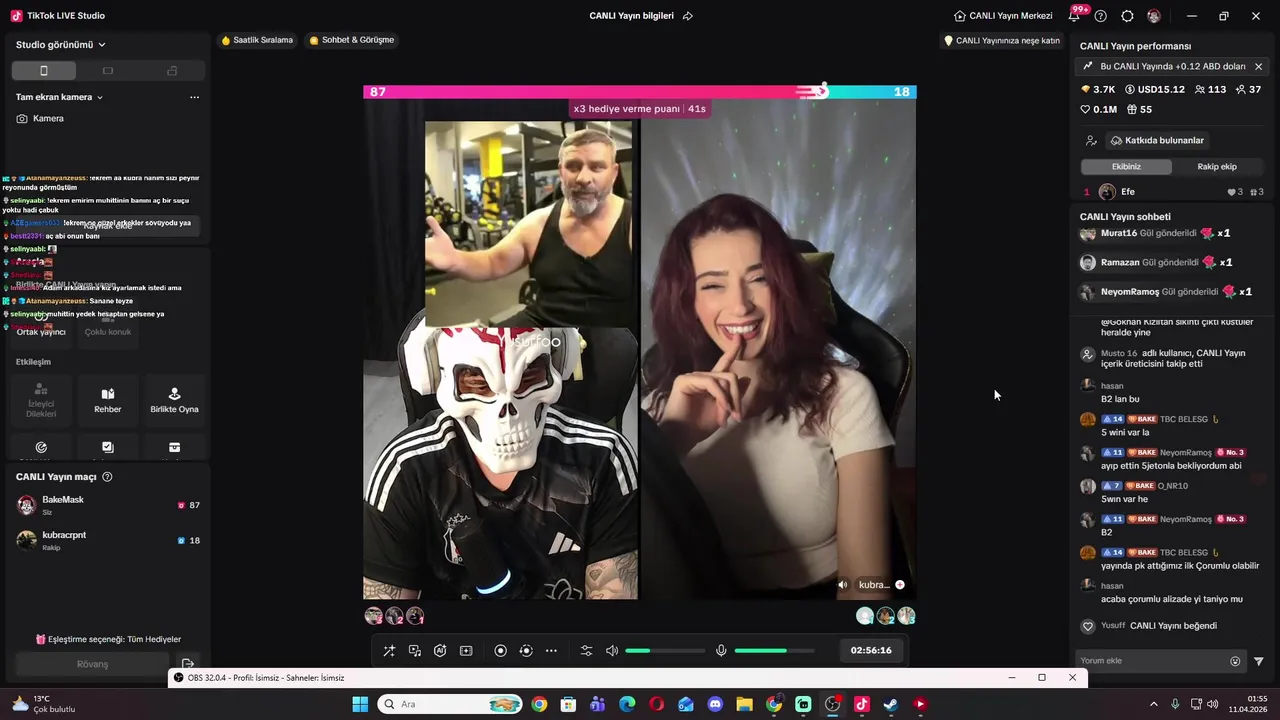Open CANLI Yayın maçı help icon
The width and height of the screenshot is (1280, 720).
tap(107, 477)
